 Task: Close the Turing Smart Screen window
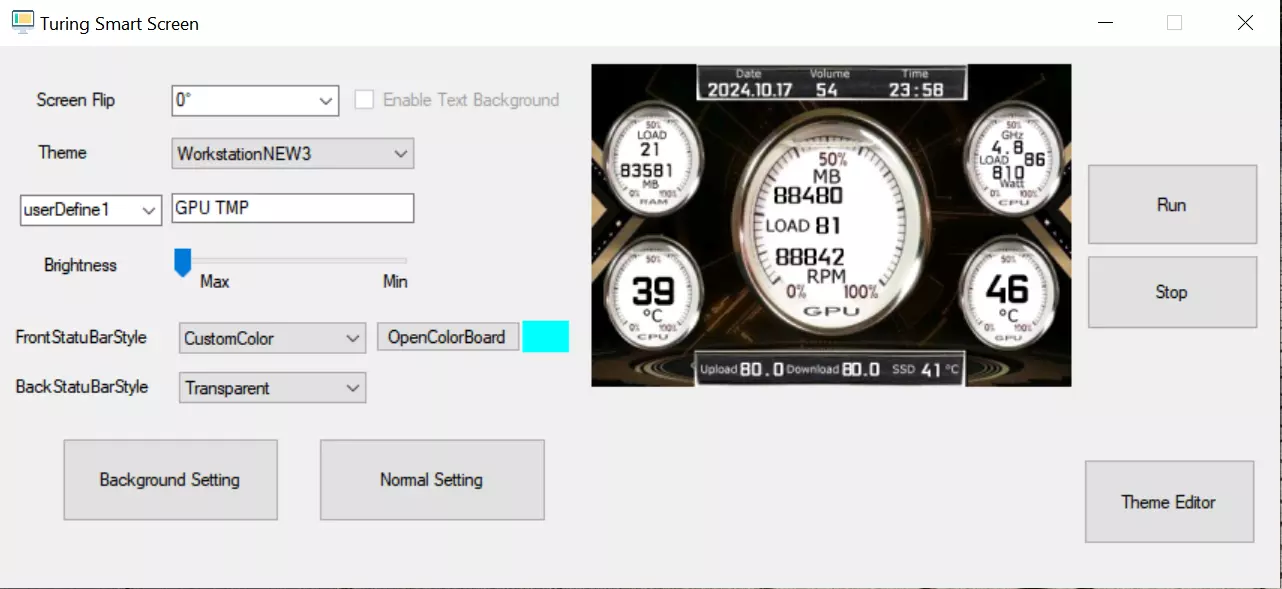(1245, 22)
